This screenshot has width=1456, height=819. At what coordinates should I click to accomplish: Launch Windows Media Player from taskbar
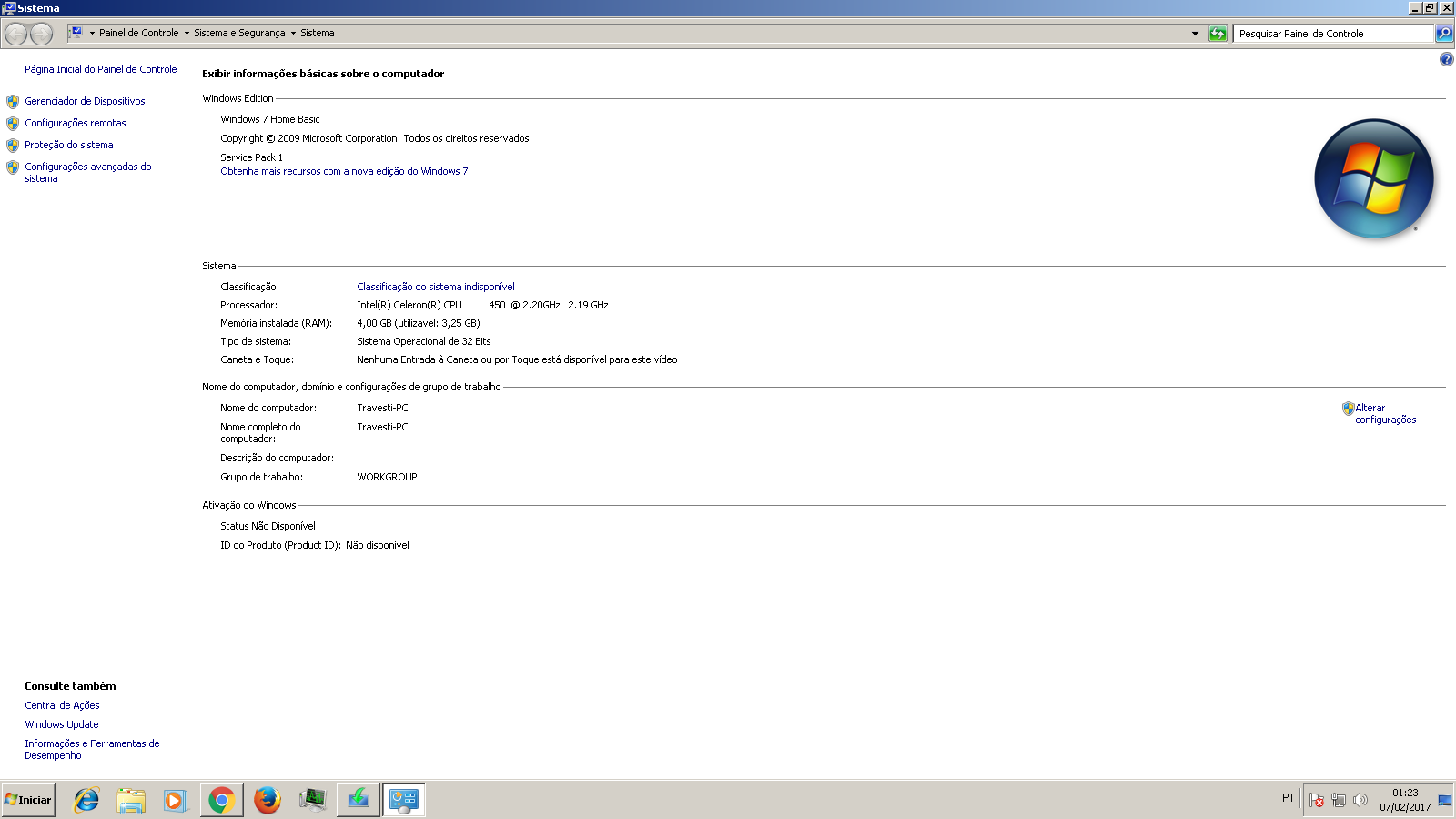[x=176, y=800]
